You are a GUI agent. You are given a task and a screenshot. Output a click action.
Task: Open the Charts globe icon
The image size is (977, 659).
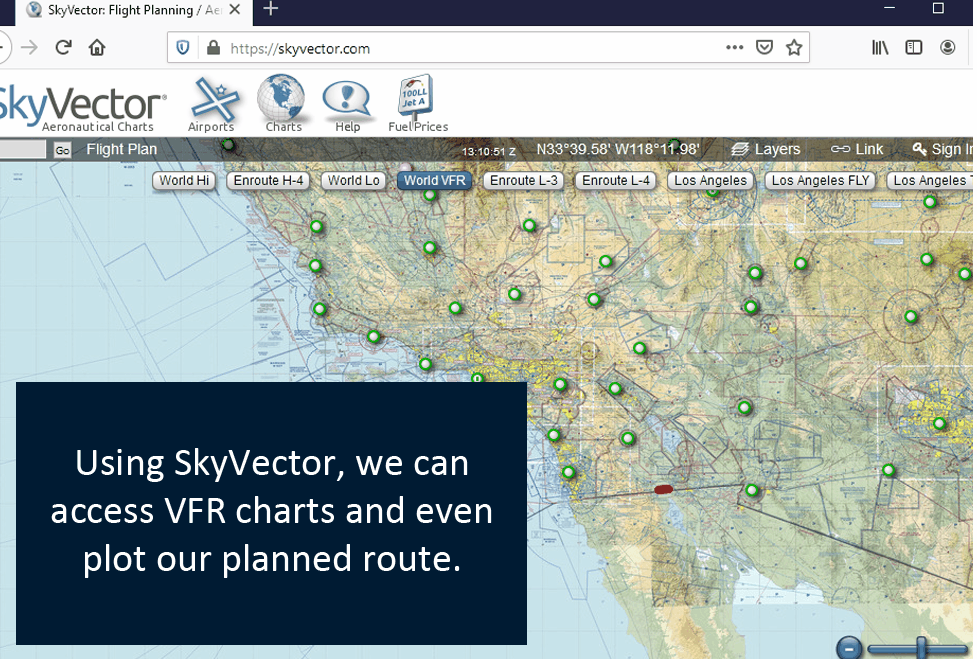(282, 104)
